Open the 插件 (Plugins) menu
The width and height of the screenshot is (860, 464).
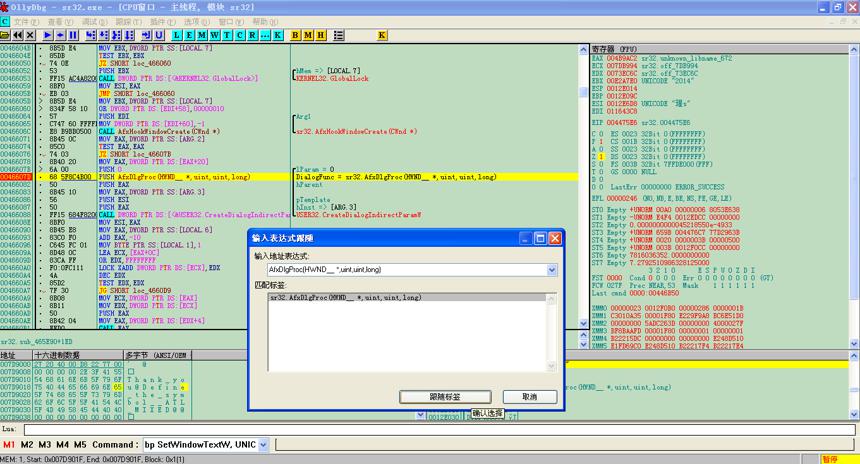[163, 22]
